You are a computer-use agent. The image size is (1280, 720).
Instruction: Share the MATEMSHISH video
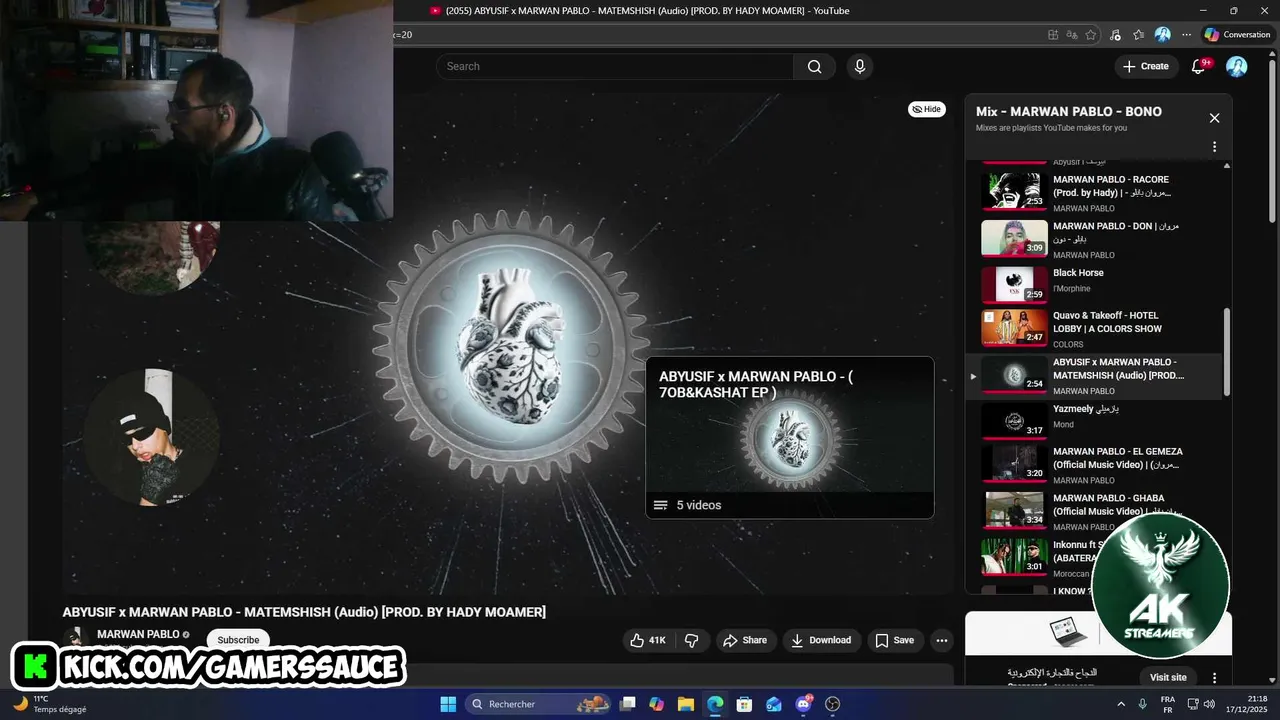[745, 640]
